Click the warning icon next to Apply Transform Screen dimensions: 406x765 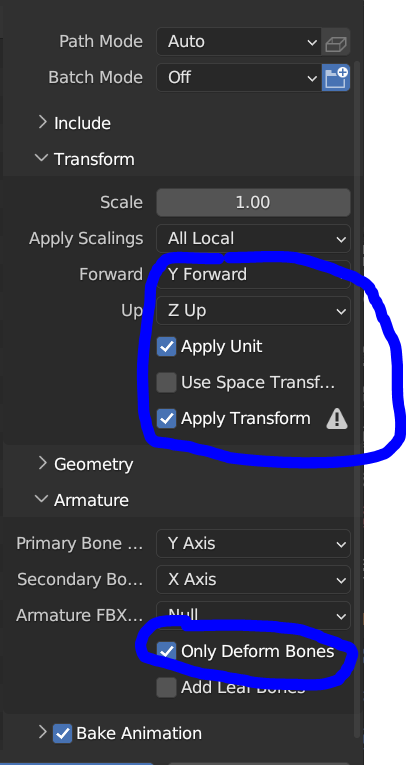click(337, 419)
